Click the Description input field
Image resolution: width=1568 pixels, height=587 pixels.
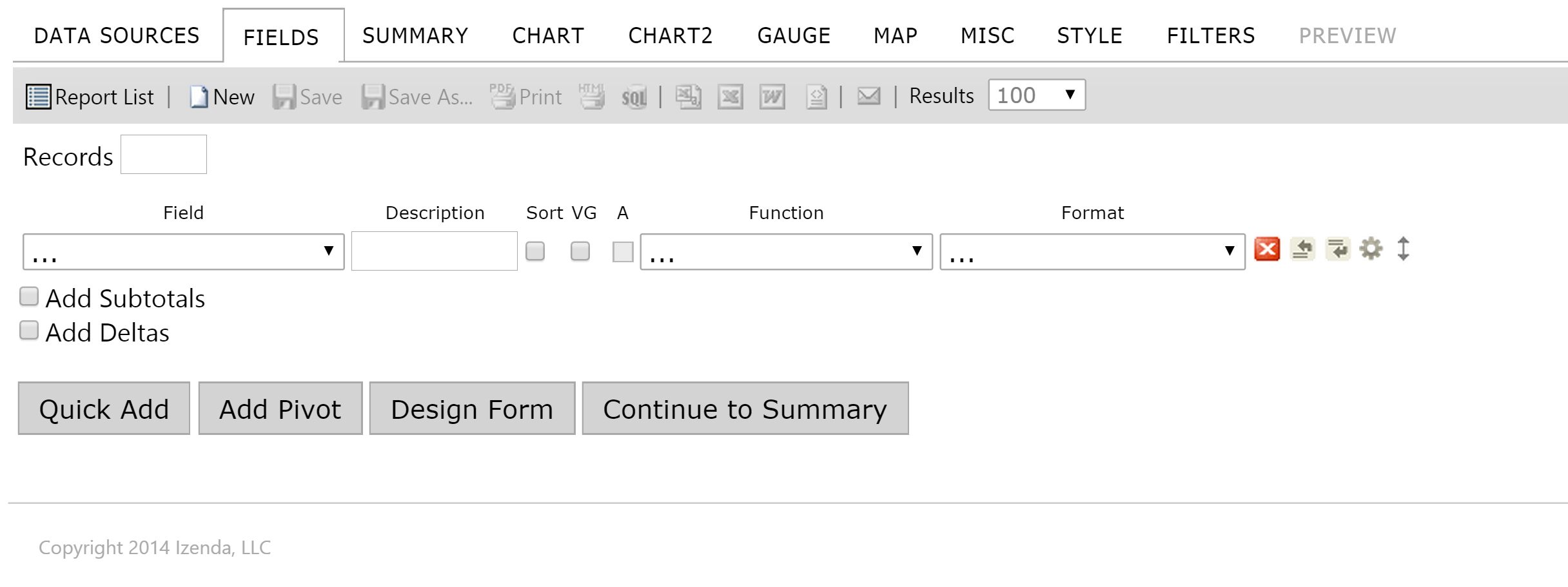click(x=435, y=251)
